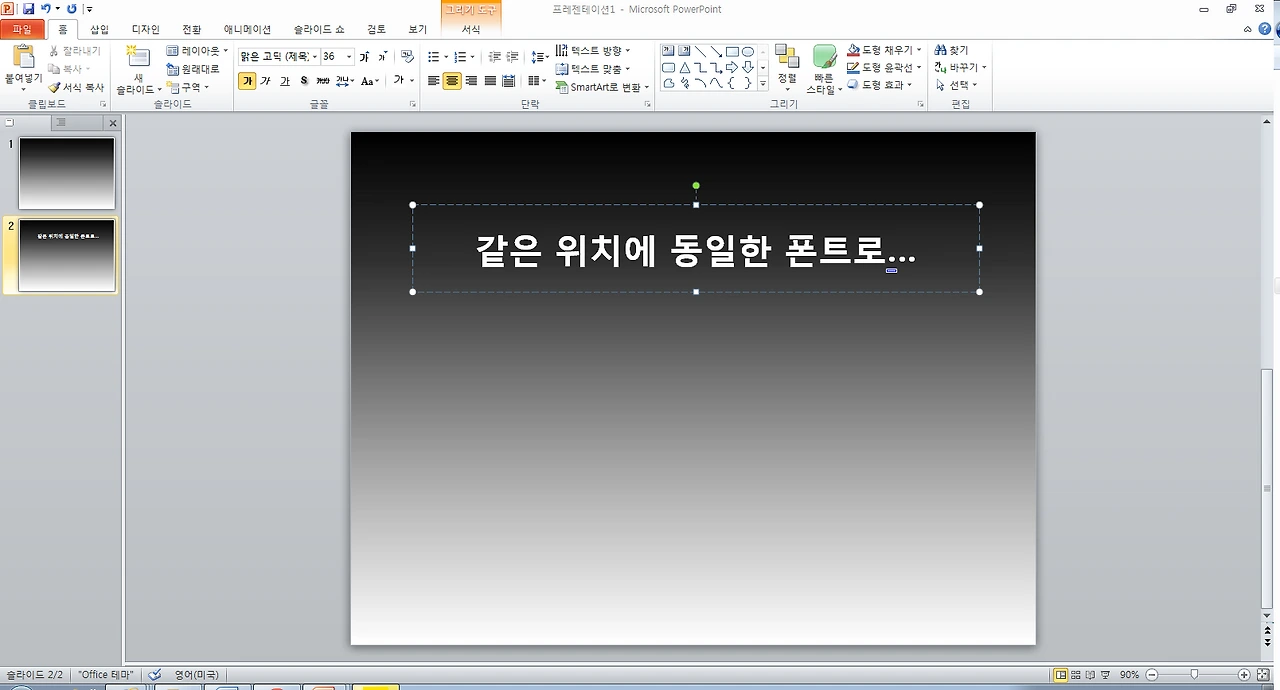This screenshot has width=1280, height=690.
Task: Switch to the 애니메이션 ribbon tab
Action: click(246, 29)
